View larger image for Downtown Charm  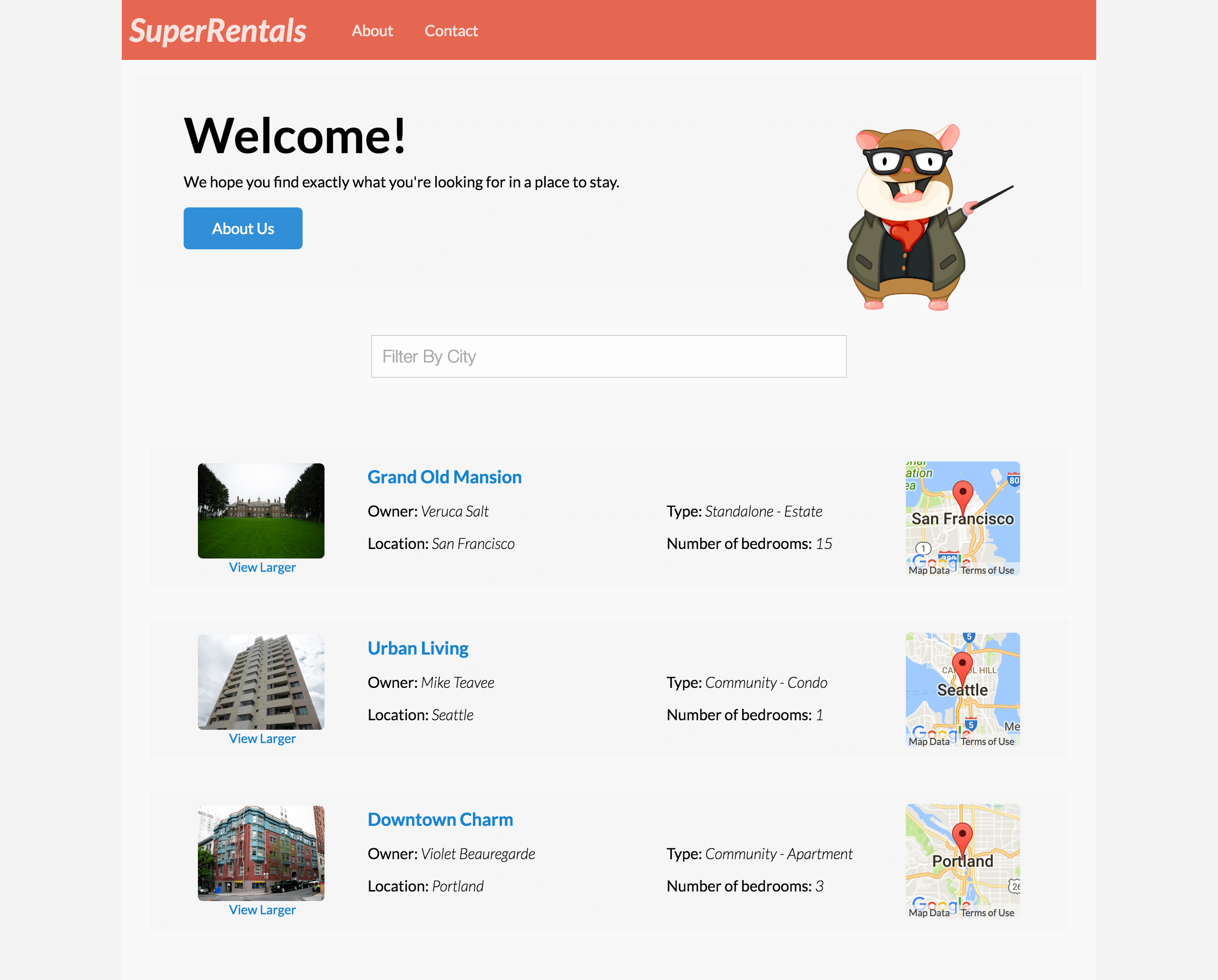(x=262, y=909)
